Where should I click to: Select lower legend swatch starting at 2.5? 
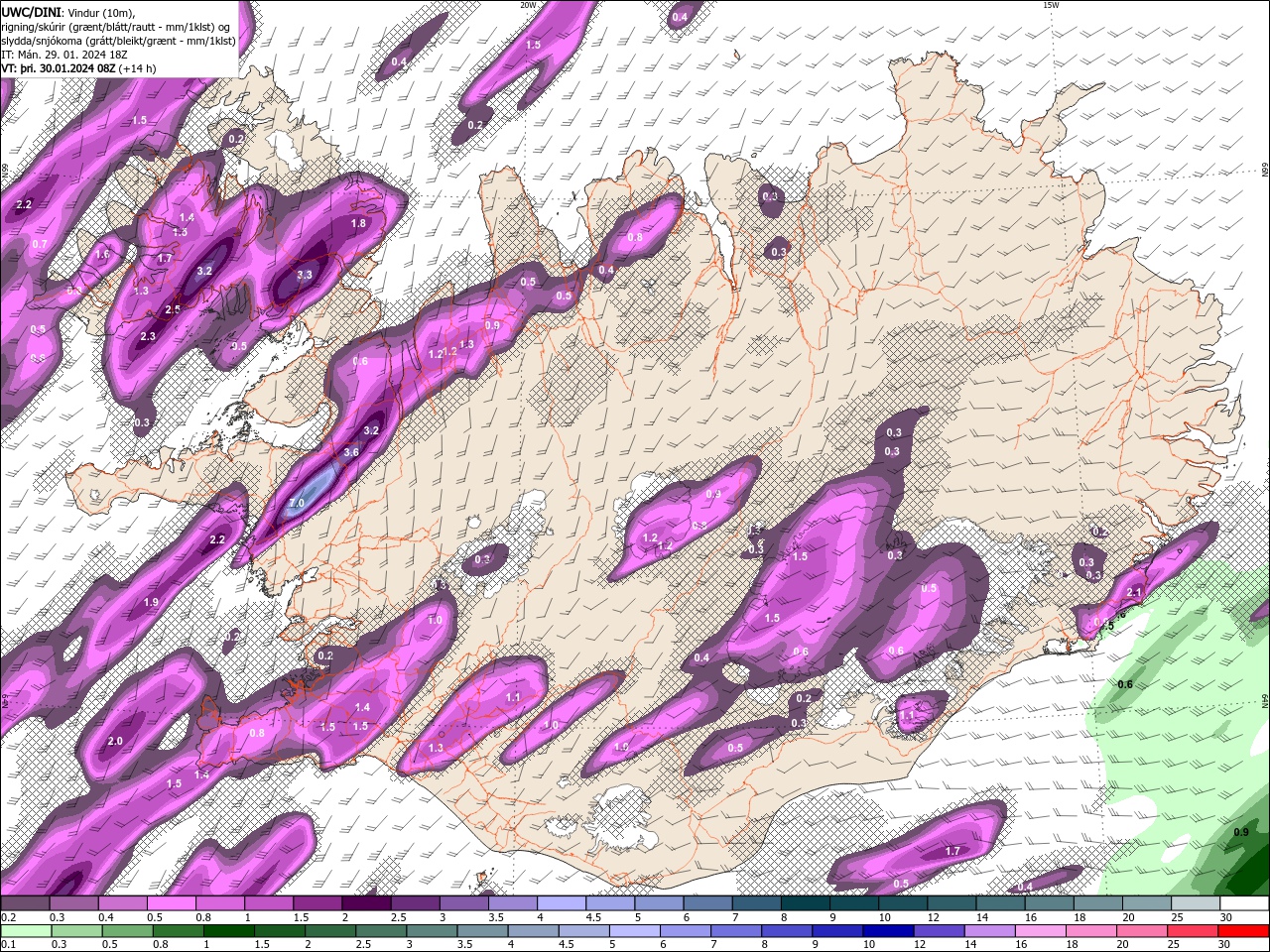[380, 931]
